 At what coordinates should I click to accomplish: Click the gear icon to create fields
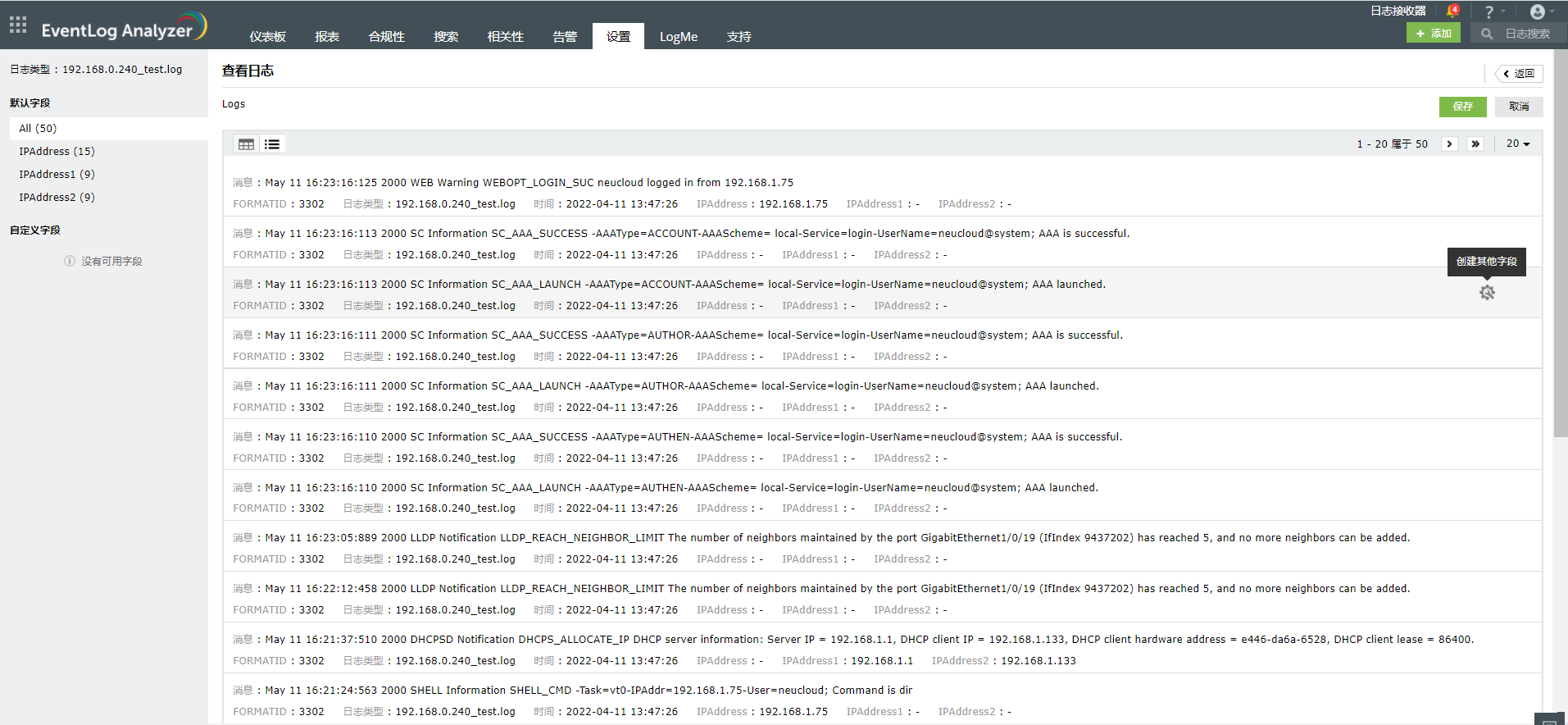click(x=1487, y=293)
